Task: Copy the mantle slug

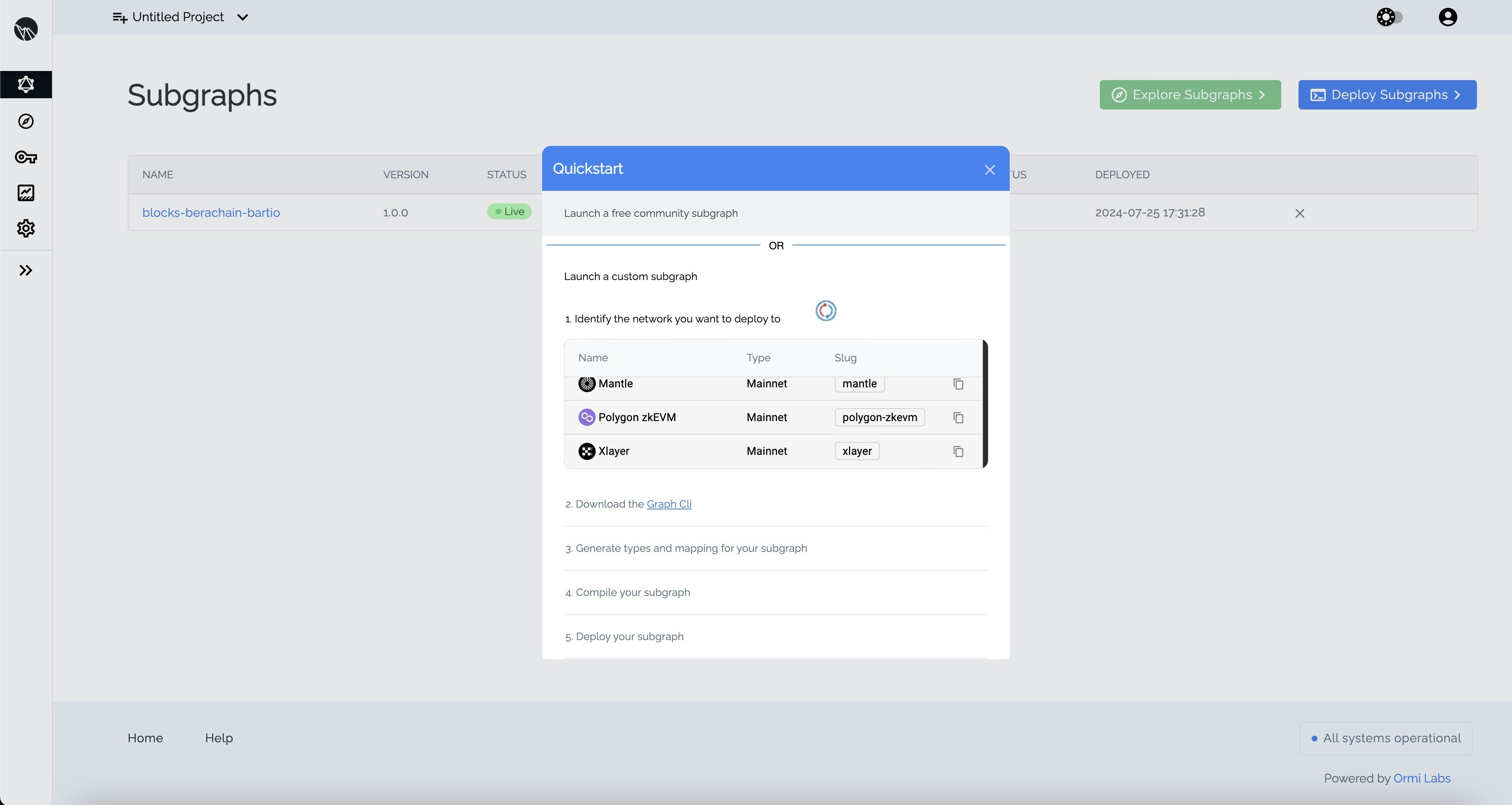Action: coord(958,384)
